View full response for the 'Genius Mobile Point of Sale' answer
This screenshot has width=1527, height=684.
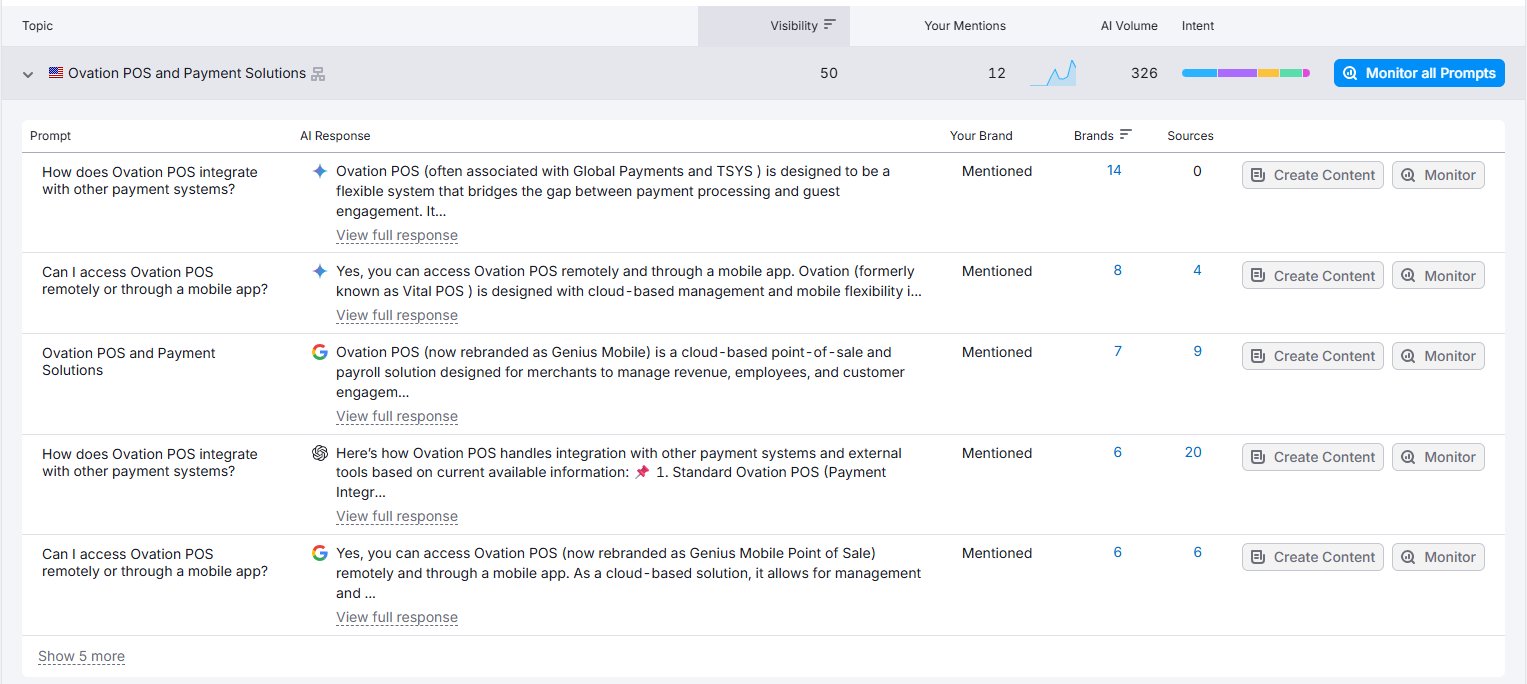coord(397,618)
